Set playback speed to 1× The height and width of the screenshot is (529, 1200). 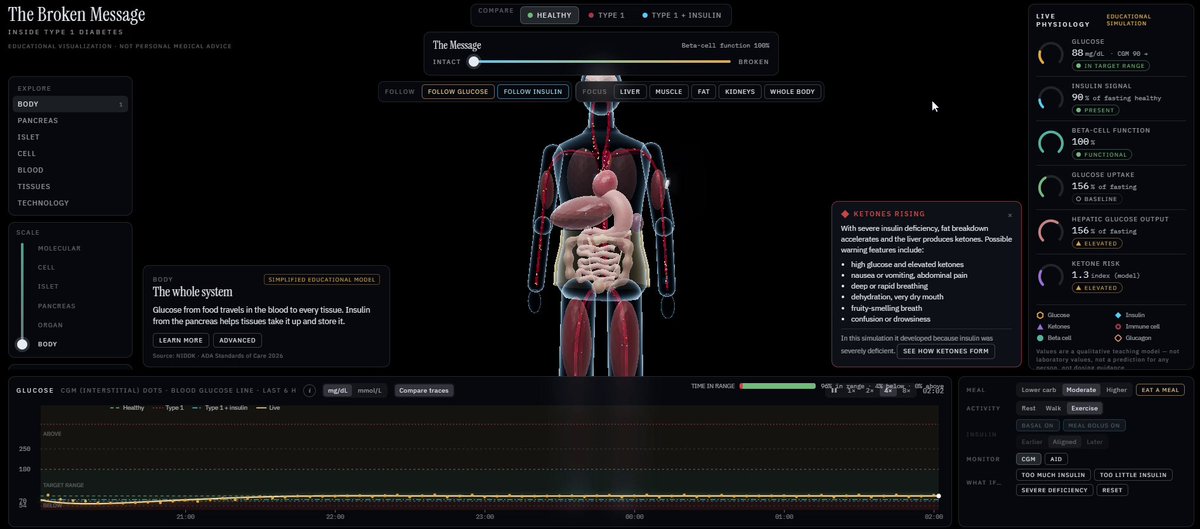(851, 390)
